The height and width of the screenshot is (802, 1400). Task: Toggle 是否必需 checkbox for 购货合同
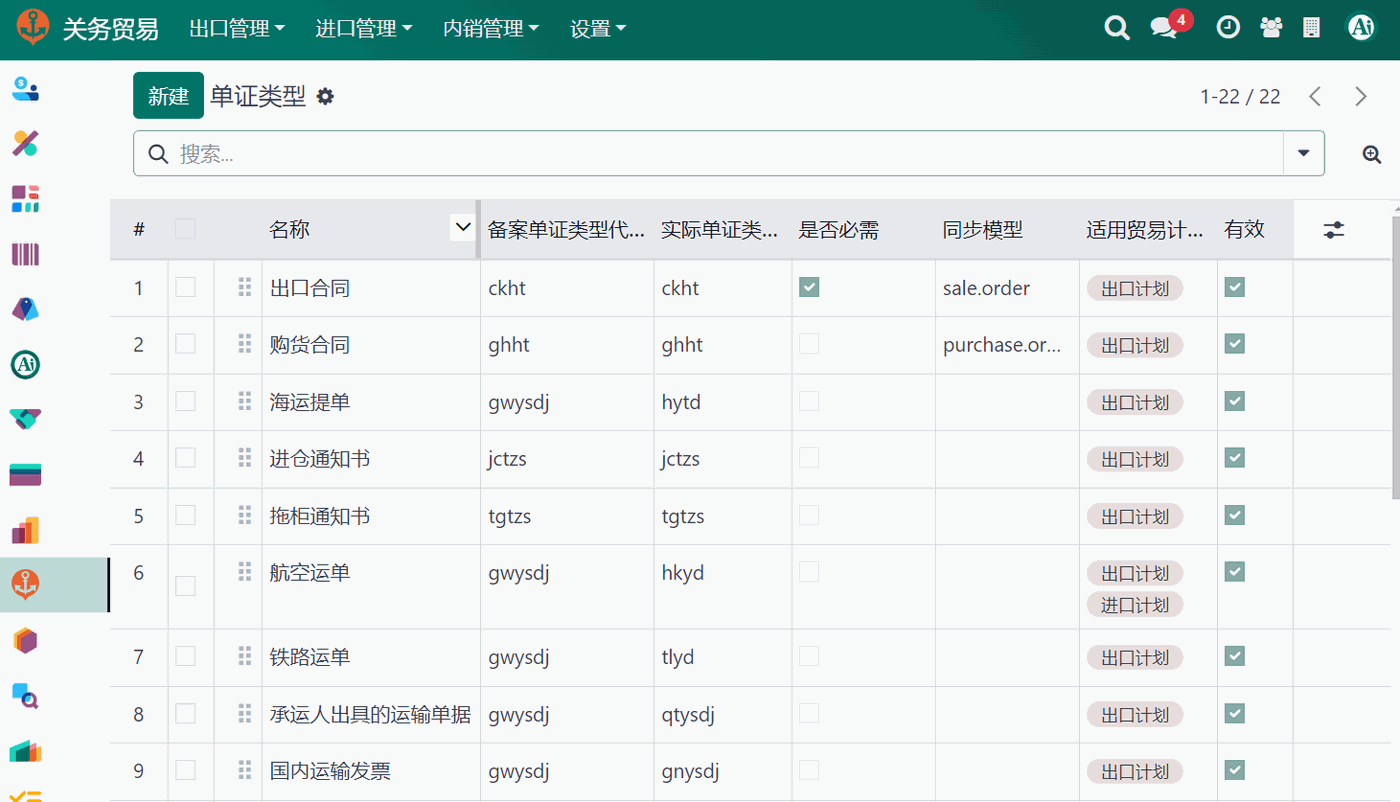point(809,344)
